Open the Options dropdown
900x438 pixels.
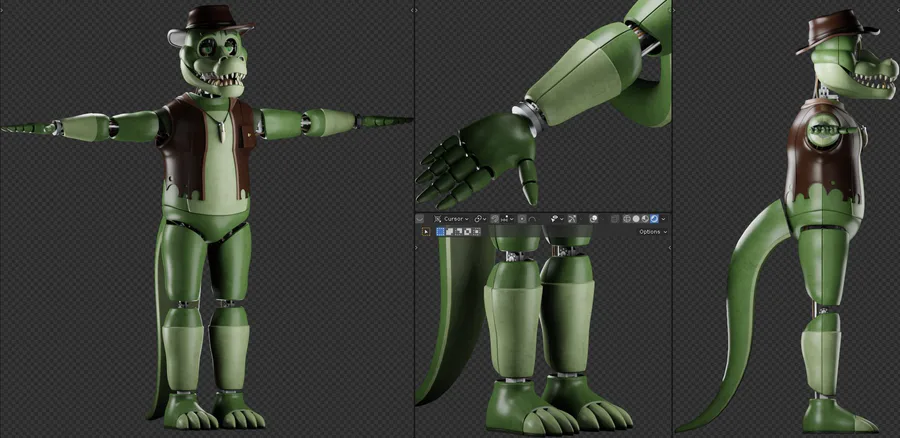[653, 232]
